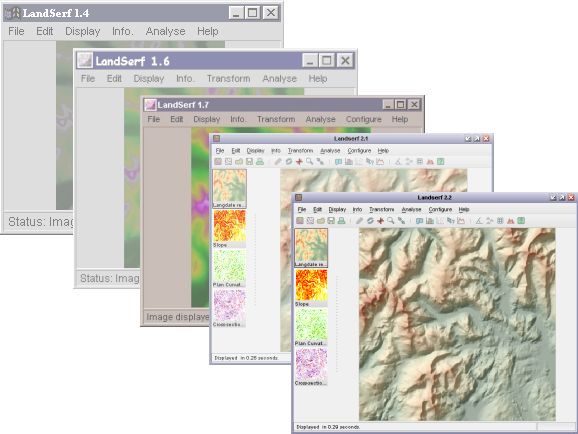578x434 pixels.
Task: Open the Configure menu in Landserf 2.2
Action: click(x=440, y=209)
